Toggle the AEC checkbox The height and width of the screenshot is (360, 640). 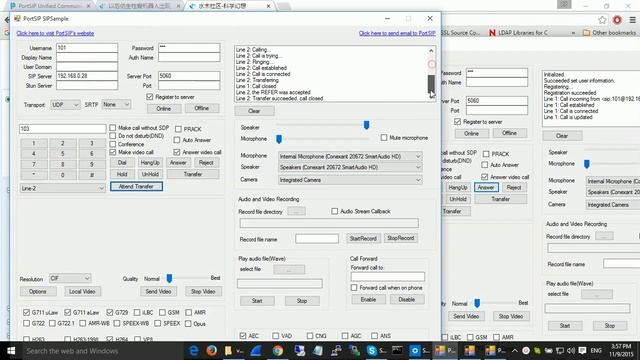pyautogui.click(x=243, y=336)
